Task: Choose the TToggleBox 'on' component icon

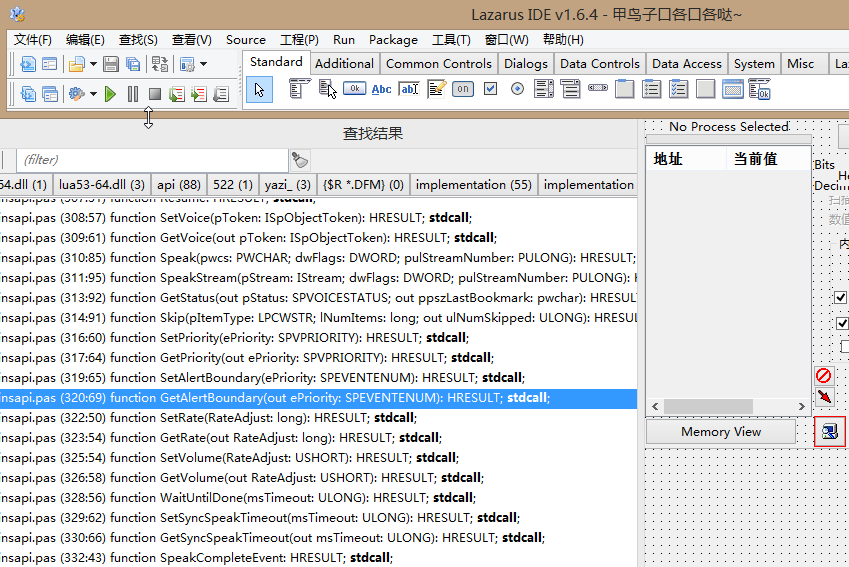Action: (x=462, y=89)
